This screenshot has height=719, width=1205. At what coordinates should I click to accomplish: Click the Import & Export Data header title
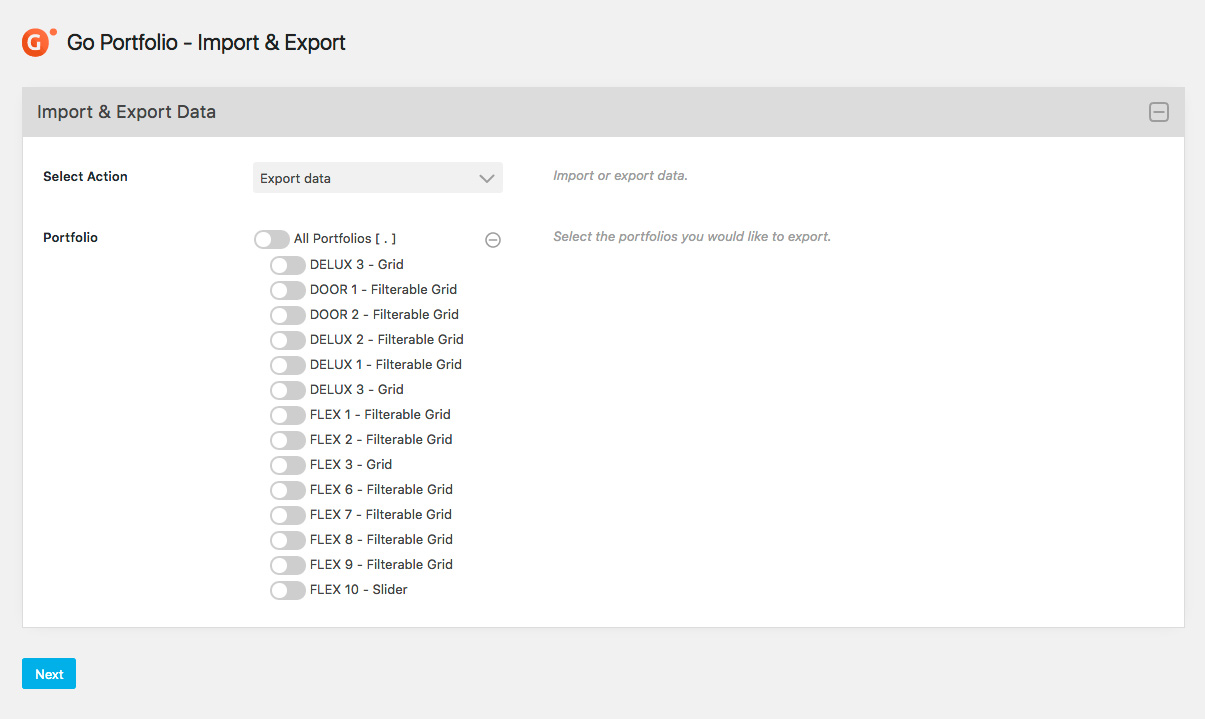[x=126, y=112]
